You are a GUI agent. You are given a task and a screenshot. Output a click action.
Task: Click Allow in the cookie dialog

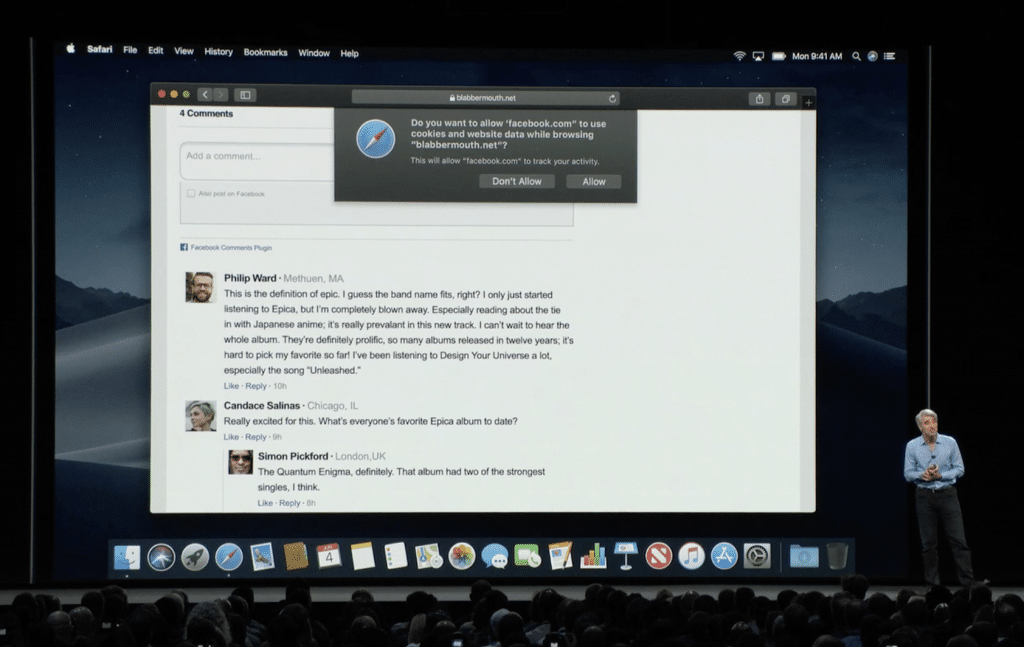[594, 181]
